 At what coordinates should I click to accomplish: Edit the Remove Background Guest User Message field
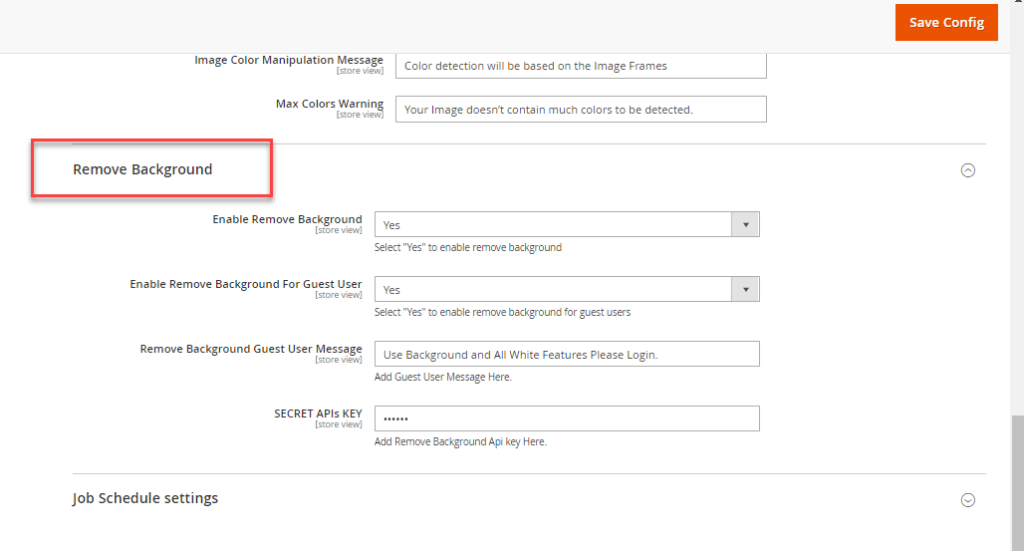(567, 354)
